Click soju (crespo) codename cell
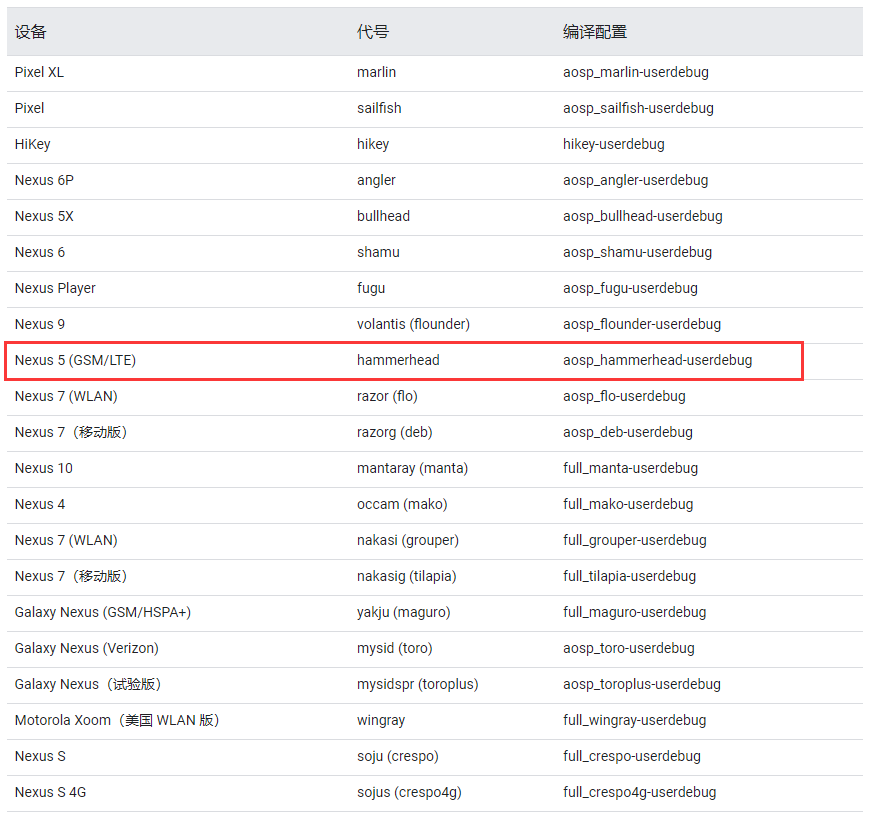 [x=398, y=756]
